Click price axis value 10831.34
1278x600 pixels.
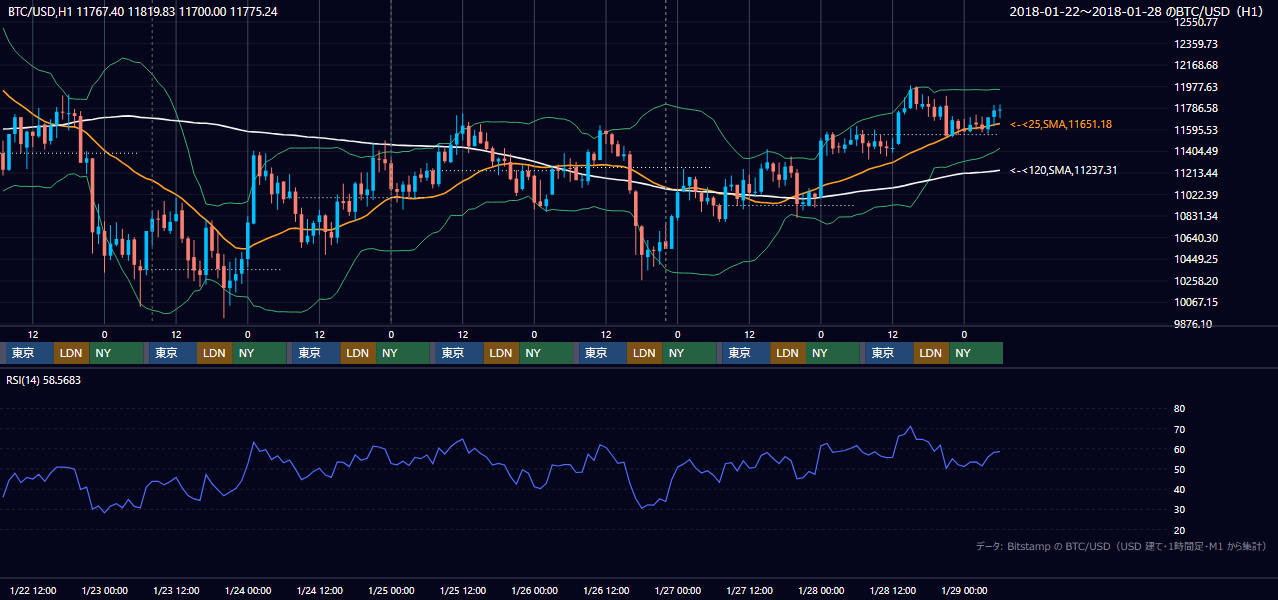click(x=1195, y=216)
